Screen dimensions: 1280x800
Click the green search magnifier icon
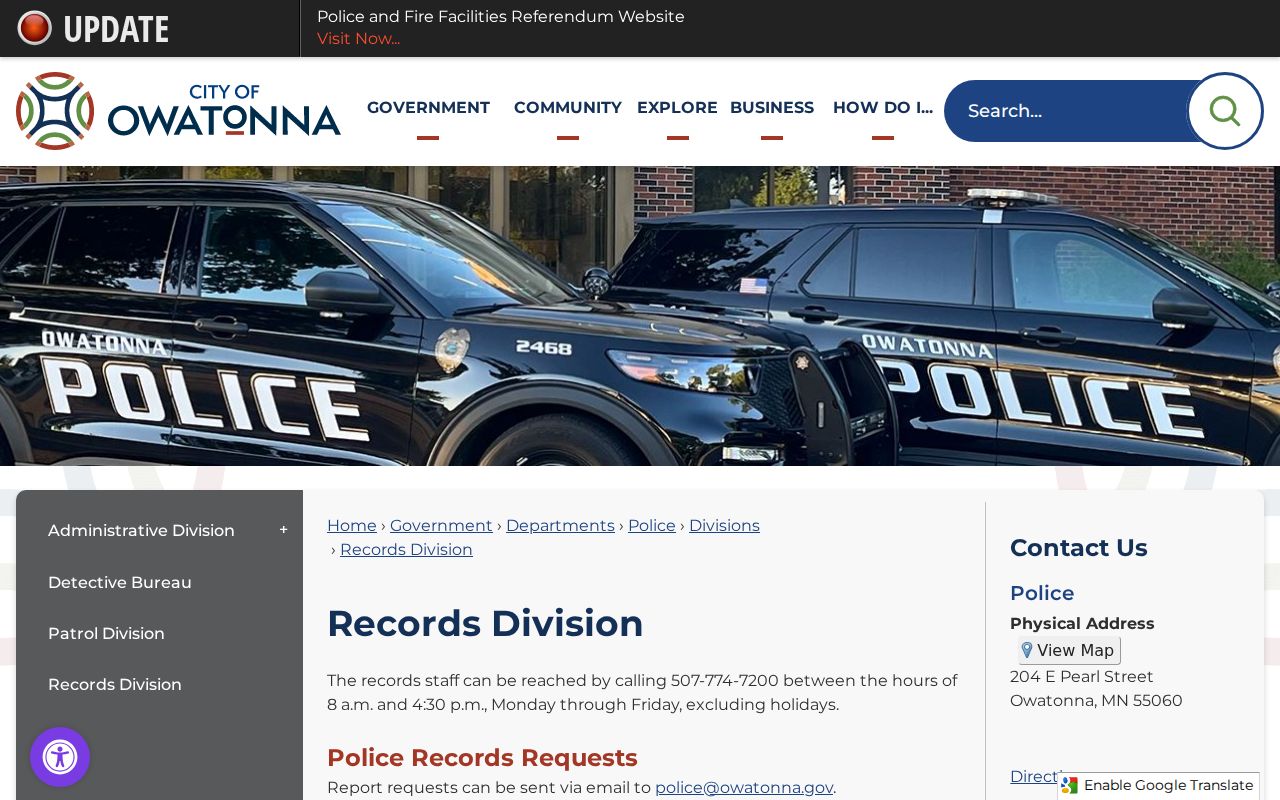tap(1224, 111)
